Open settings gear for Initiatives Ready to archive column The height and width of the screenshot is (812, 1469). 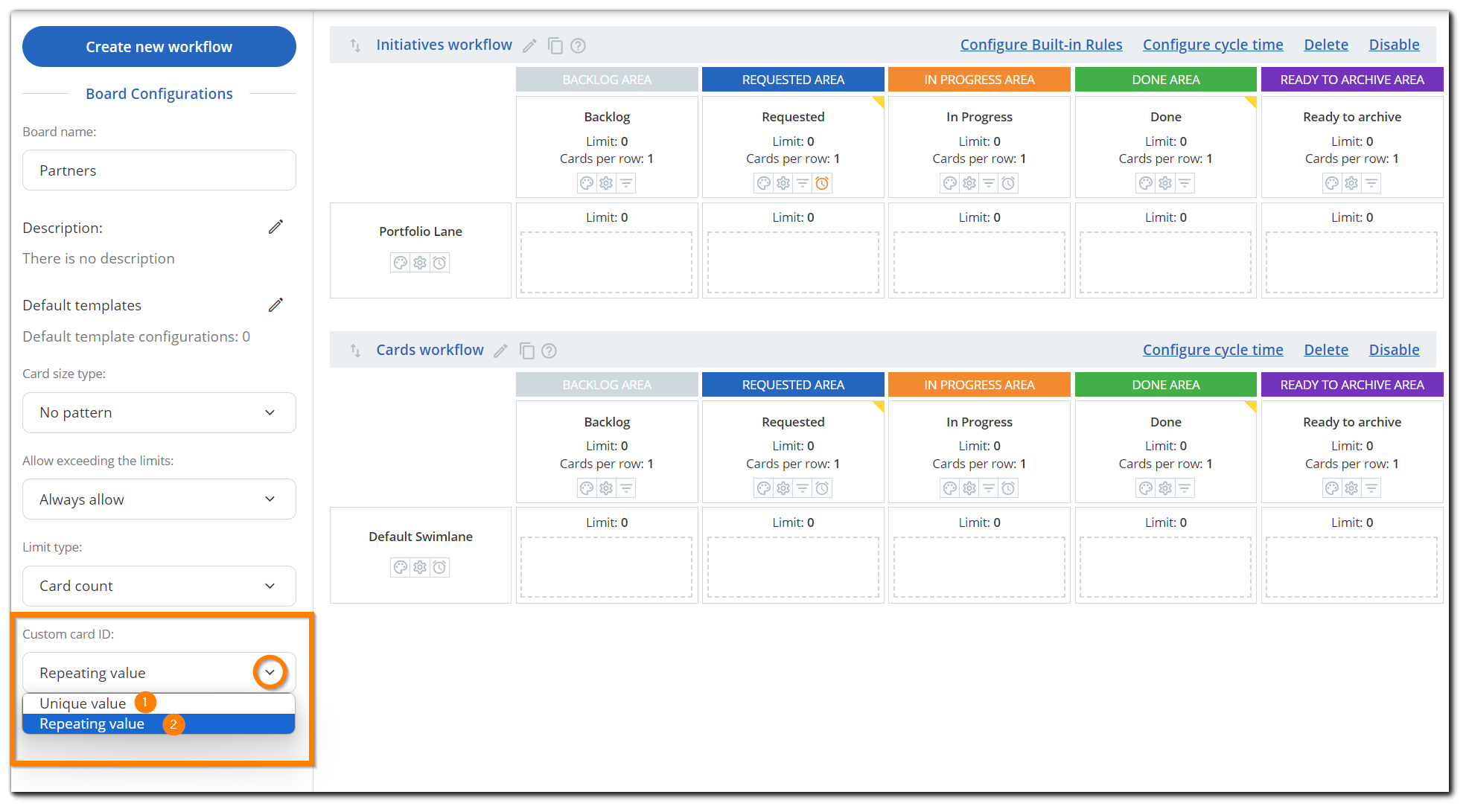coord(1351,183)
